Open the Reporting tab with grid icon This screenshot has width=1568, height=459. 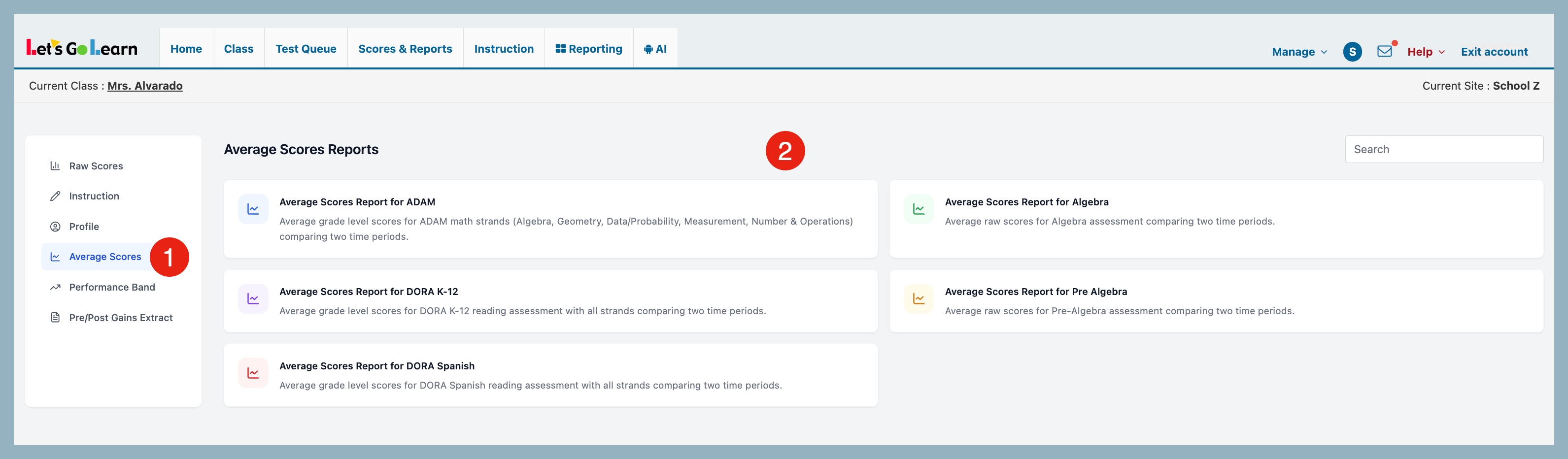tap(588, 49)
